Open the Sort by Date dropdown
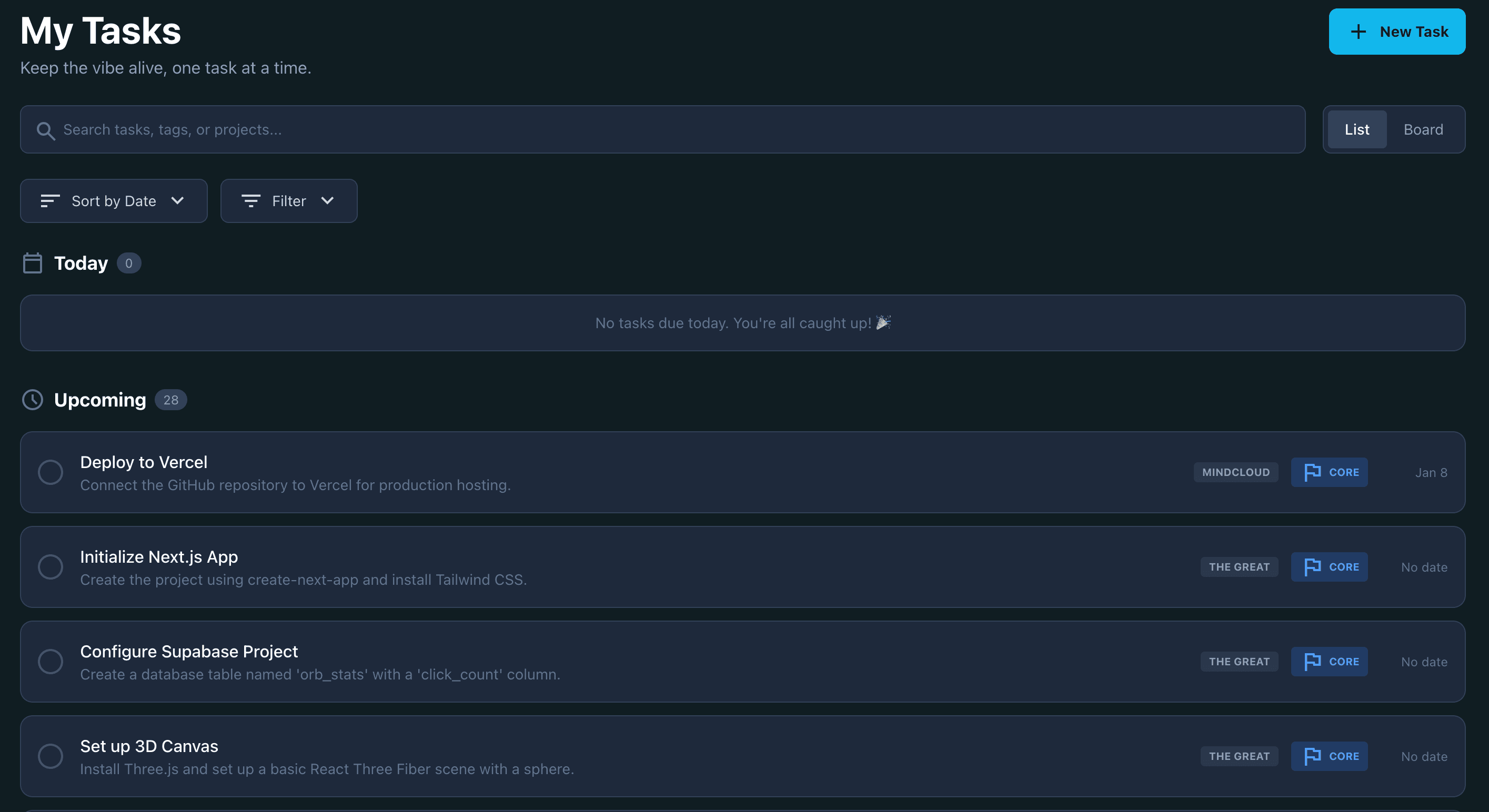 point(113,201)
